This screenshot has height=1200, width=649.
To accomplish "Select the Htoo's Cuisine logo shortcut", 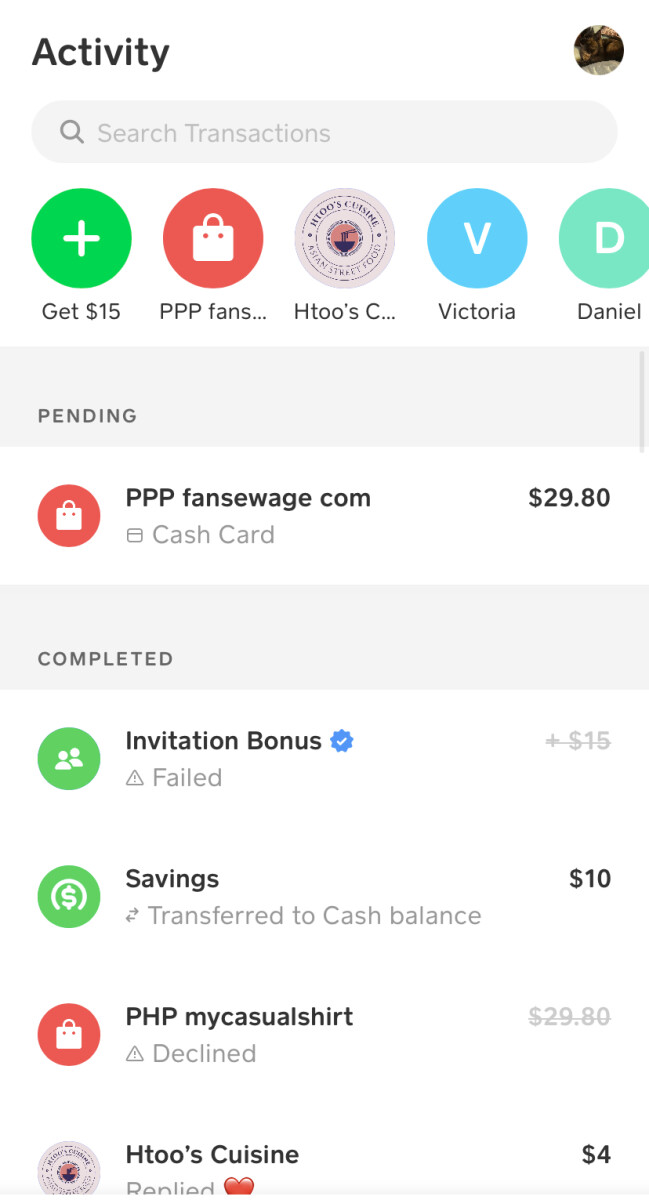I will click(345, 239).
